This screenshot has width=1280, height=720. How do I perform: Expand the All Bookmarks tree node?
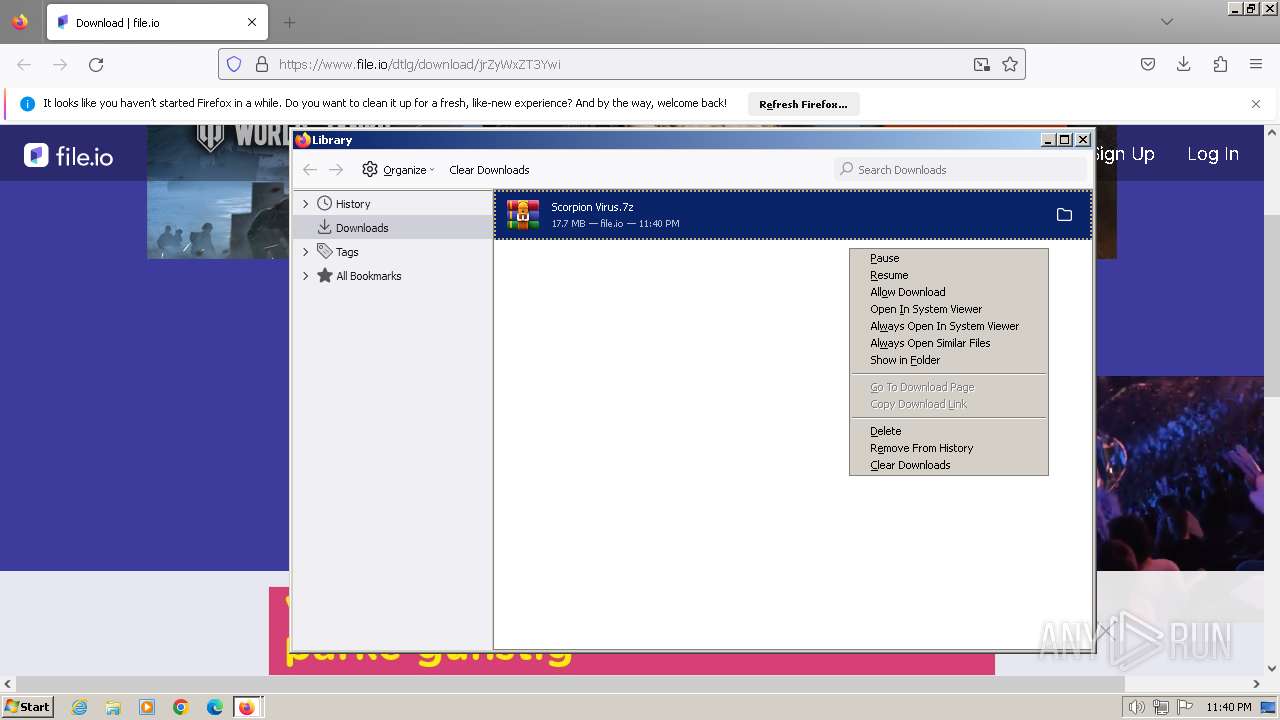(306, 276)
